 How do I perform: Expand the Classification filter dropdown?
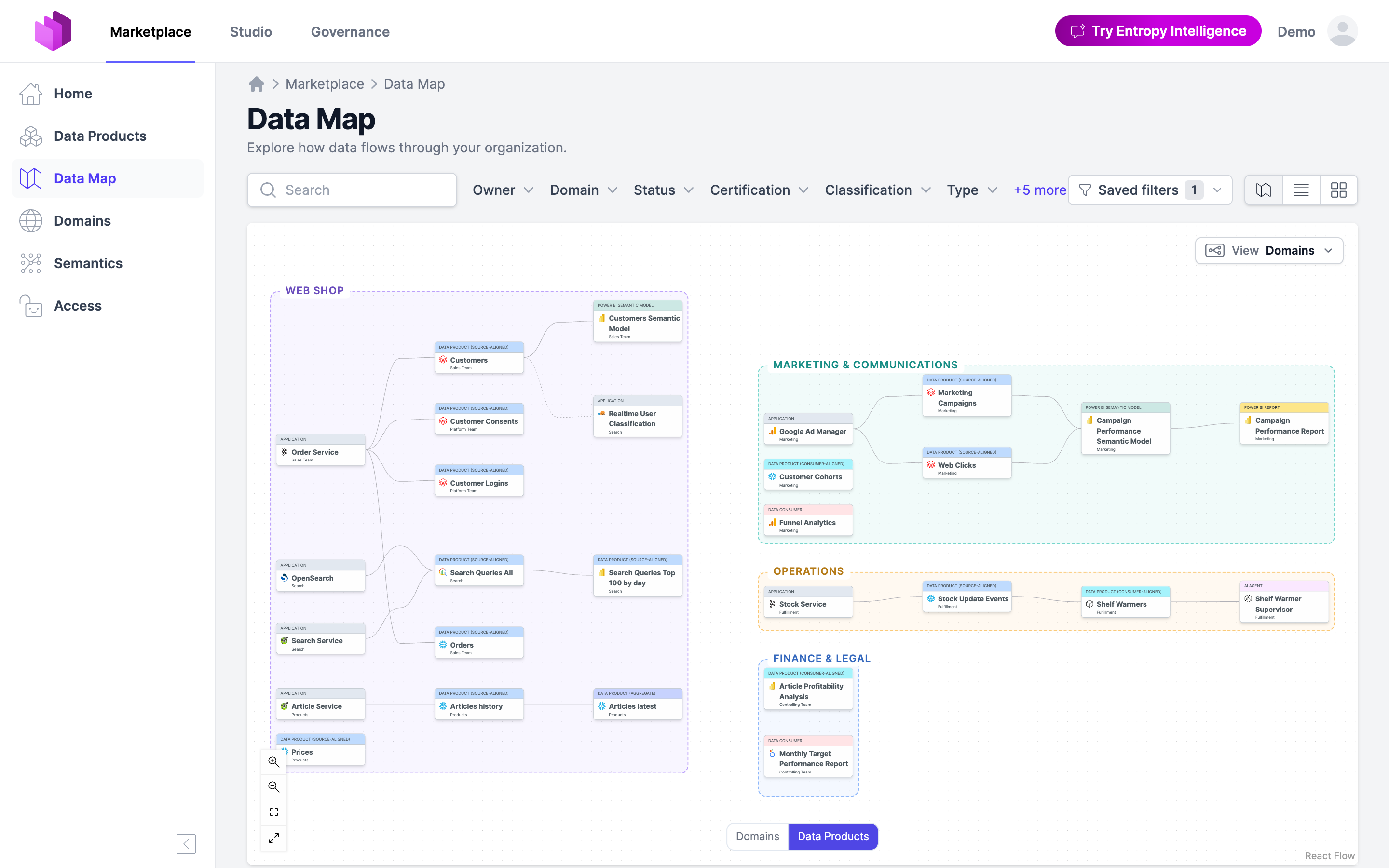[x=878, y=190]
